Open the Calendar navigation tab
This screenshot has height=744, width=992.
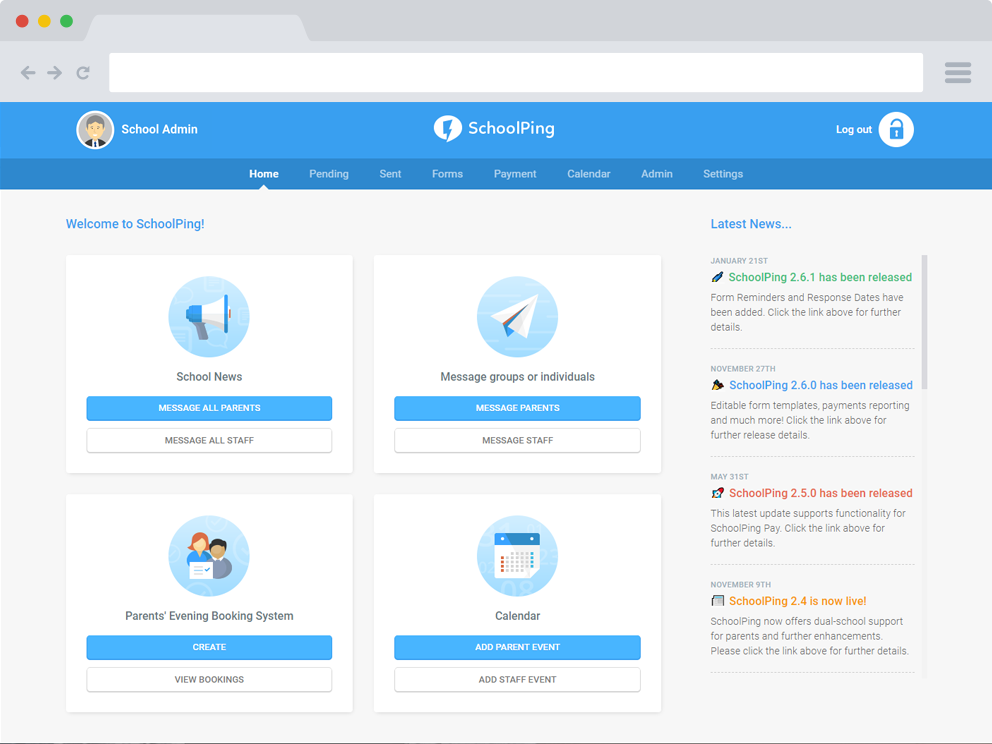pos(588,174)
